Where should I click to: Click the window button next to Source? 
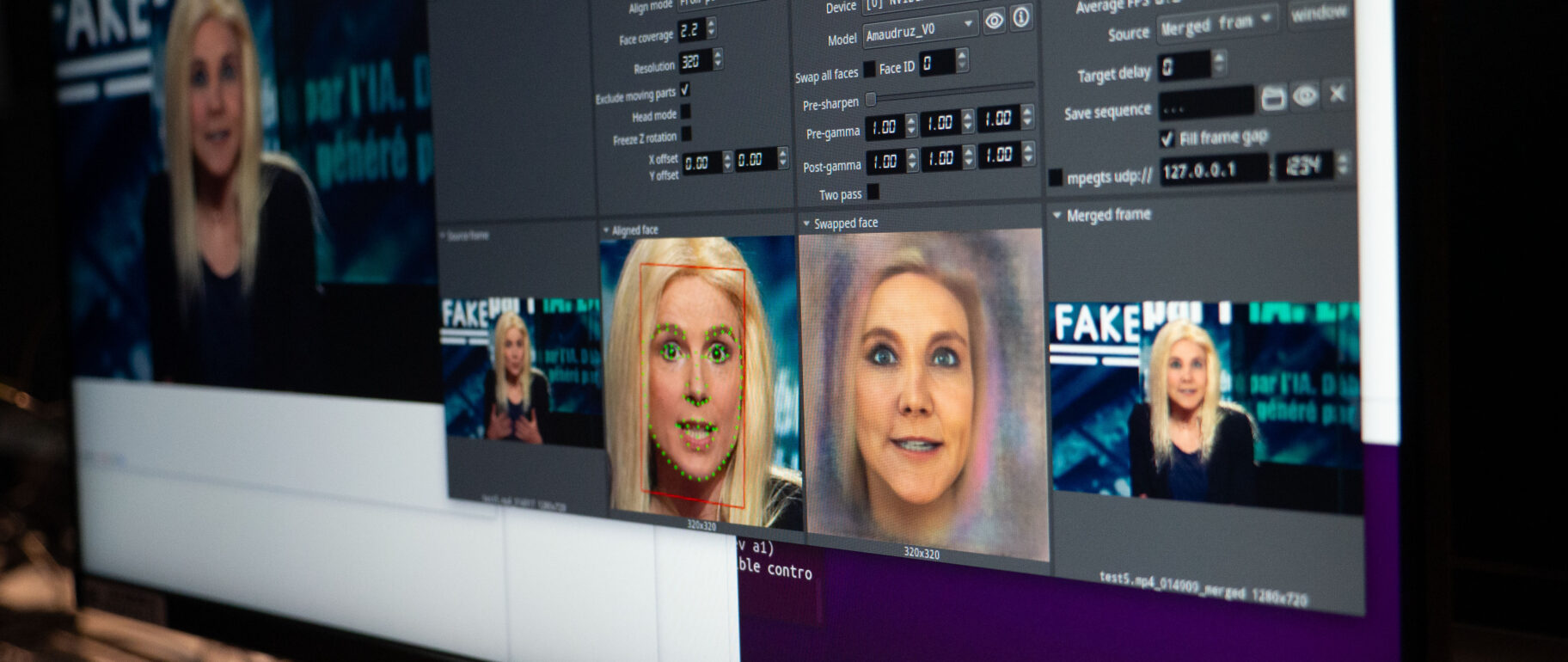click(x=1318, y=14)
